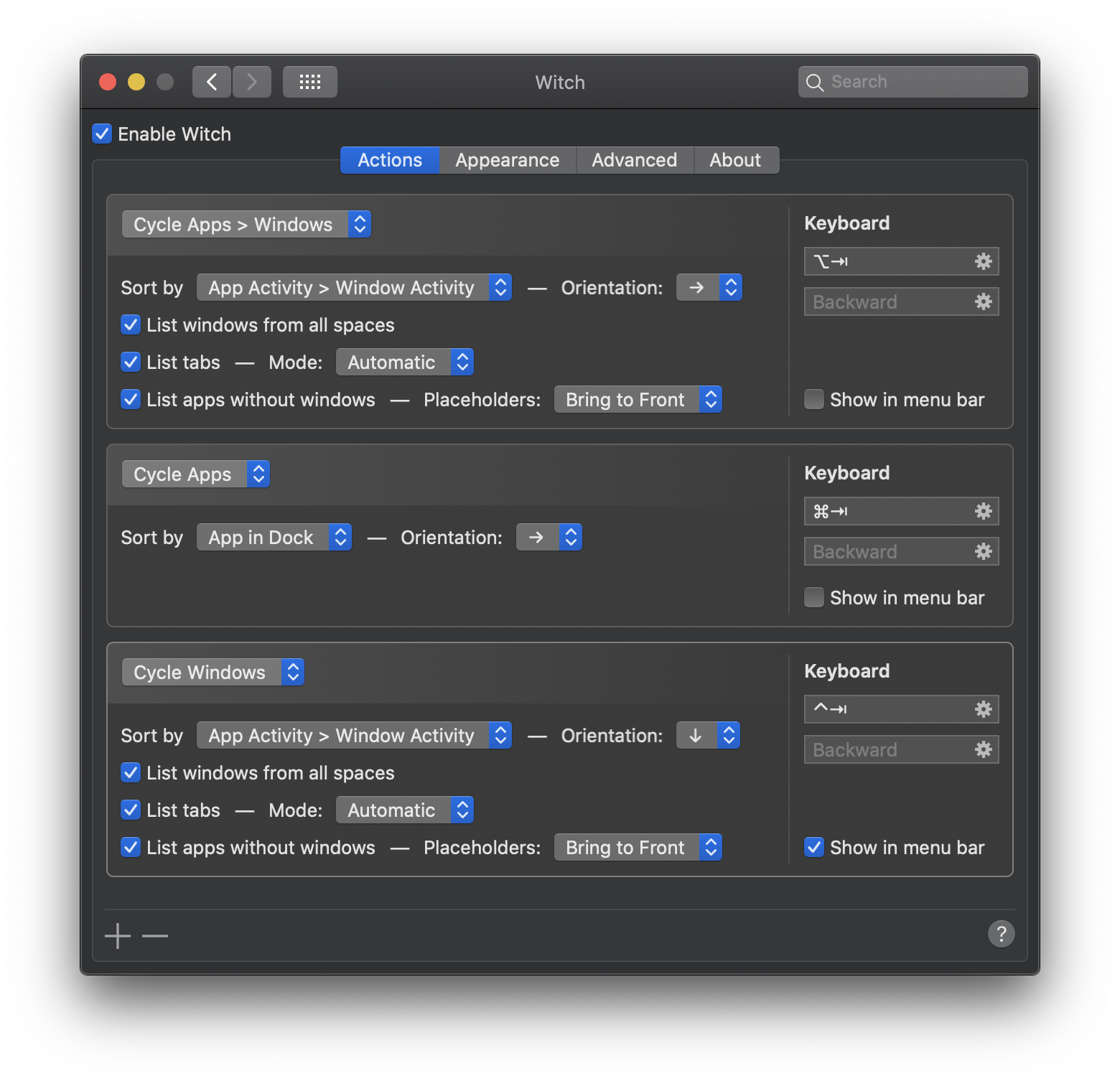Click Option-Tab shortcut field
Screen dimensions: 1120x1081
901,261
